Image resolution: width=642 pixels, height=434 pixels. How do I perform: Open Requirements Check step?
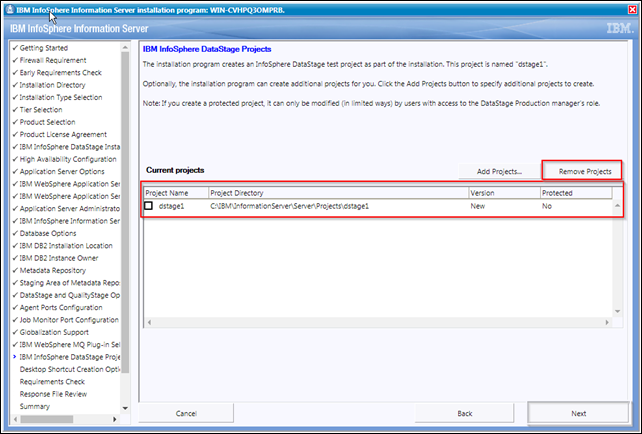point(52,382)
